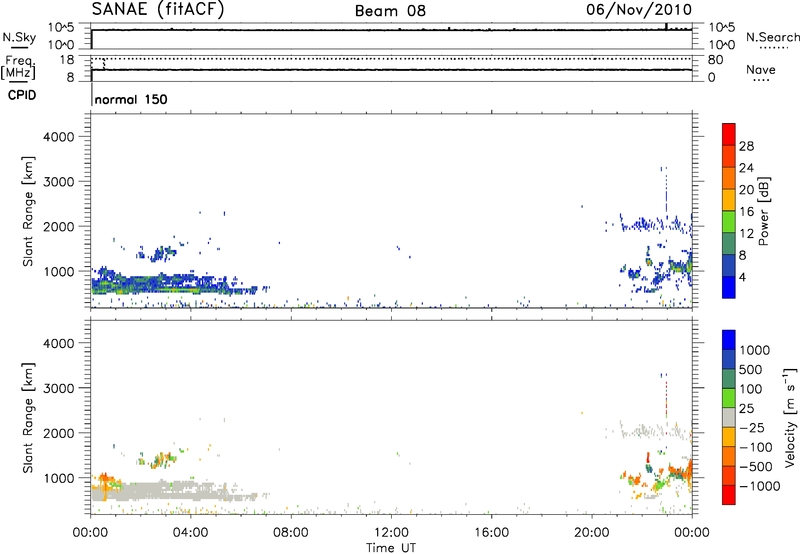Click the Beam 08 label
This screenshot has width=800, height=554.
tap(390, 11)
